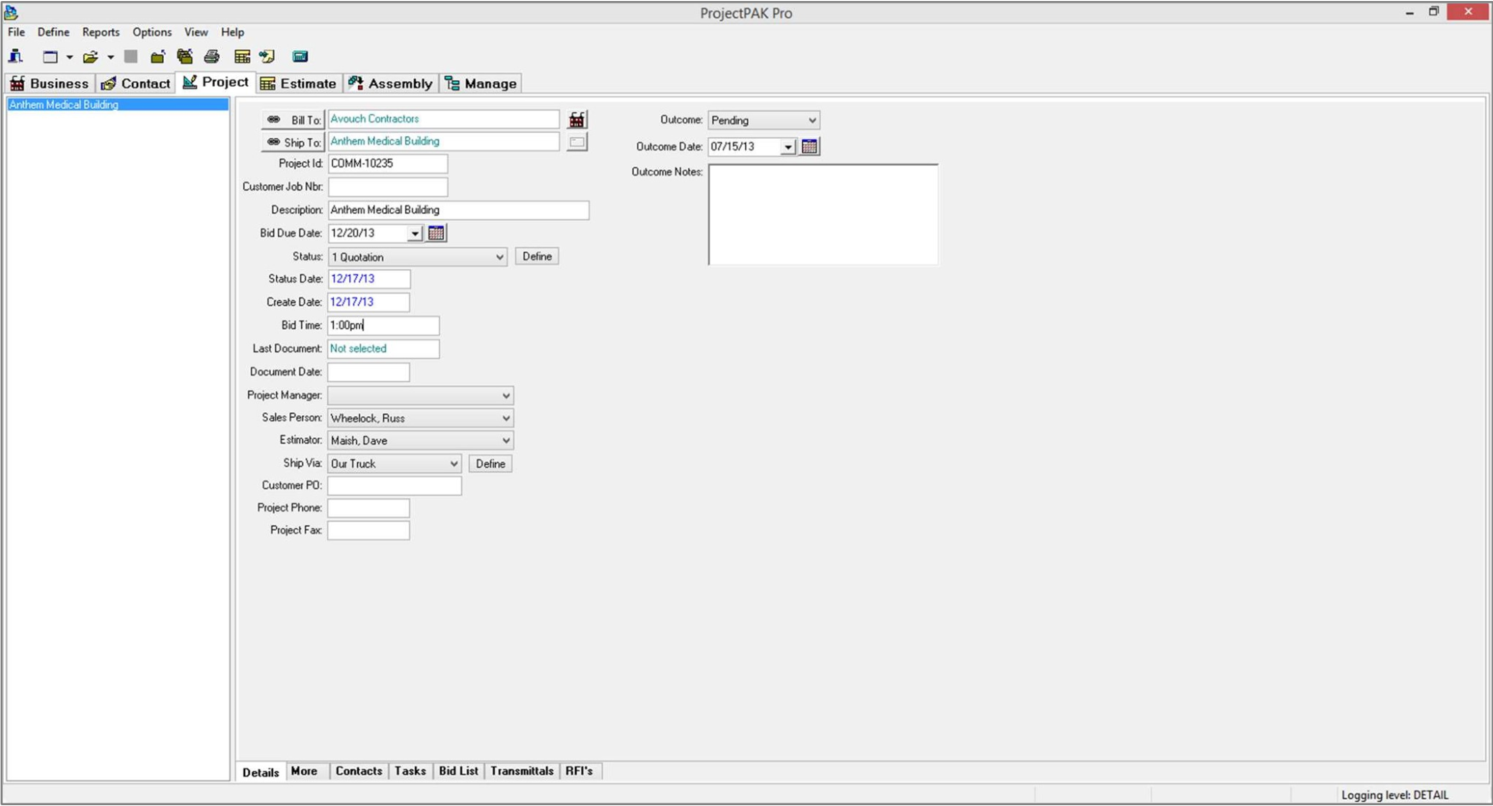The image size is (1493, 806).
Task: Switch to the Bid List tab
Action: point(458,771)
